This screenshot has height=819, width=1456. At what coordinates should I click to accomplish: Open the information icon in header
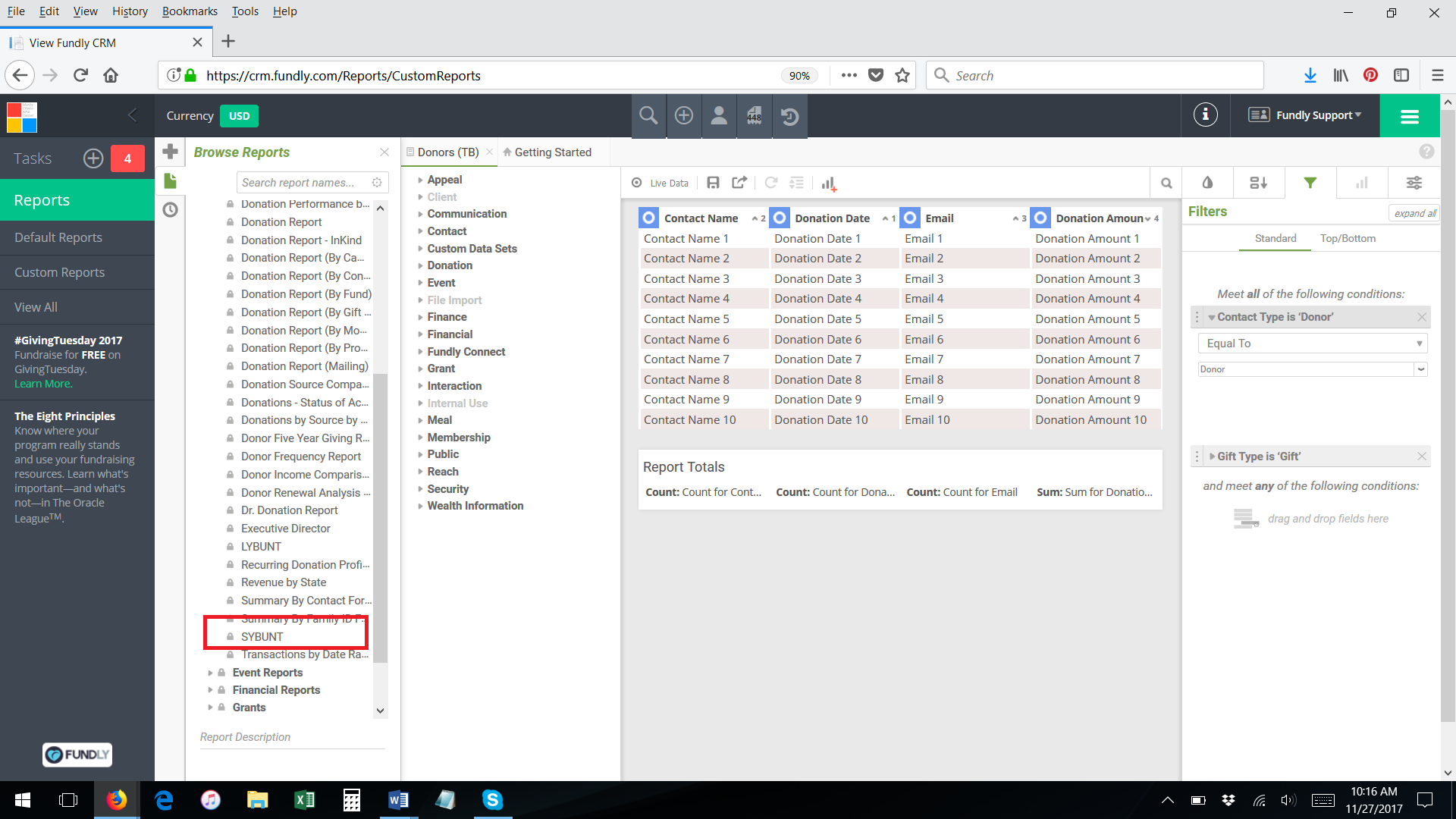tap(1205, 115)
